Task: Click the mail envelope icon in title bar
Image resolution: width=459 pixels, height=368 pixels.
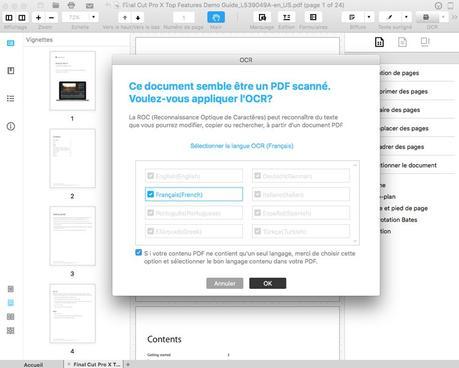Action: point(89,5)
